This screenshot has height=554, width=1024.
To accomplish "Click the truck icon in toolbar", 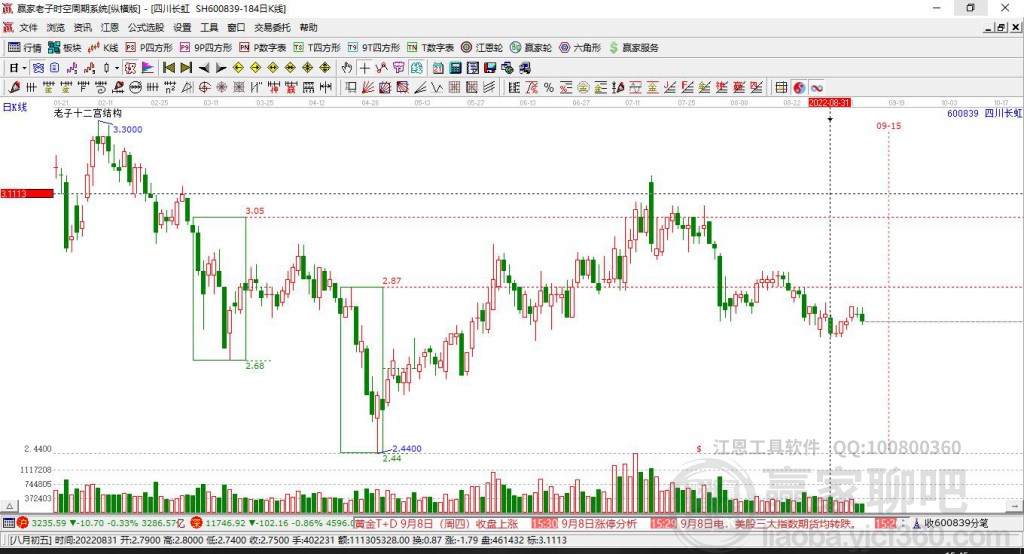I will pyautogui.click(x=525, y=68).
